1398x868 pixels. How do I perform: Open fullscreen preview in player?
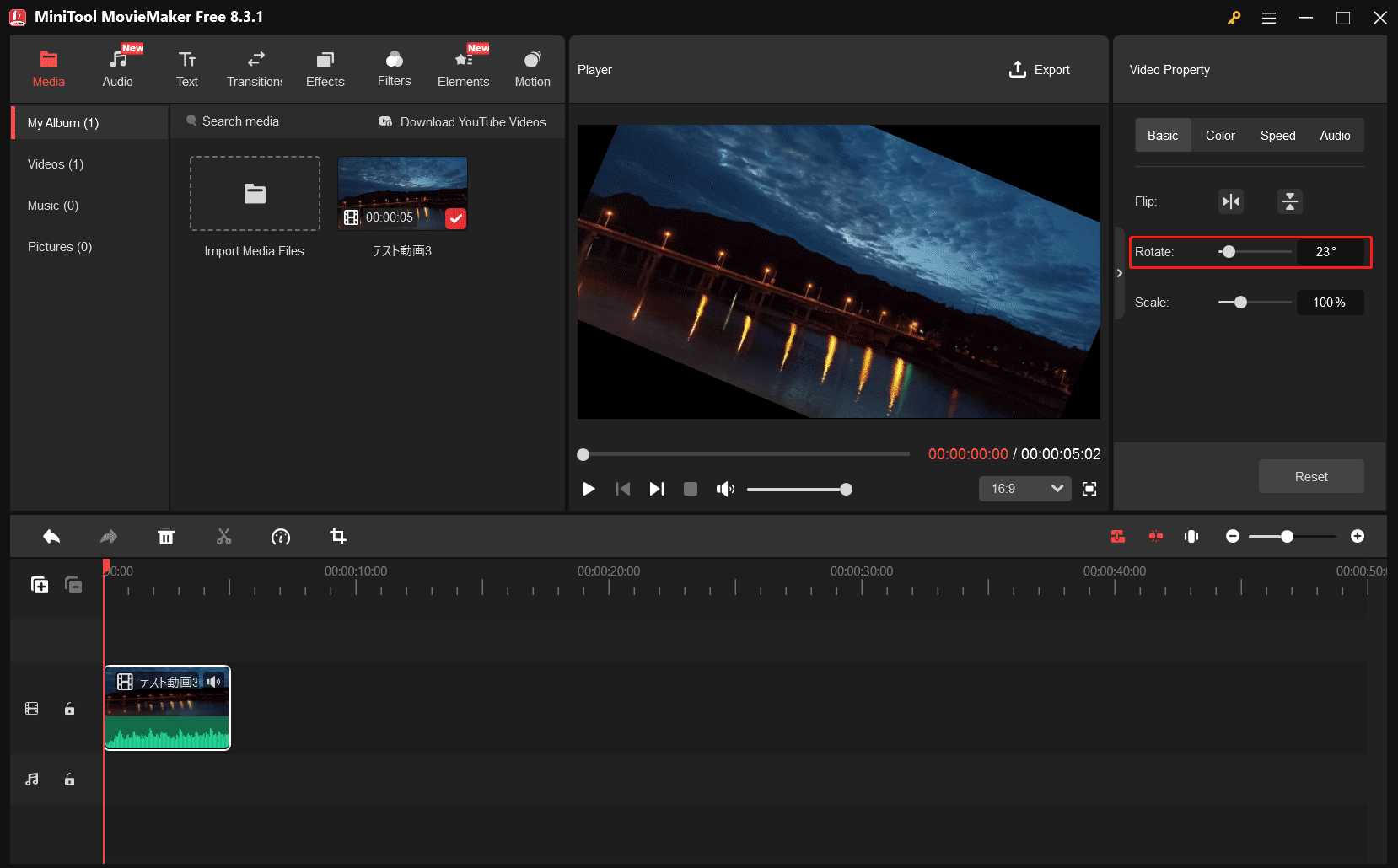pos(1089,489)
